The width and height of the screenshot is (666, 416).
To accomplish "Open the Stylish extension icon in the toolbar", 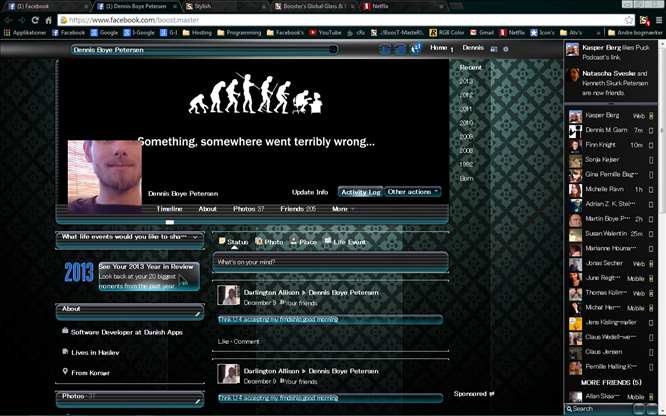I will [644, 20].
